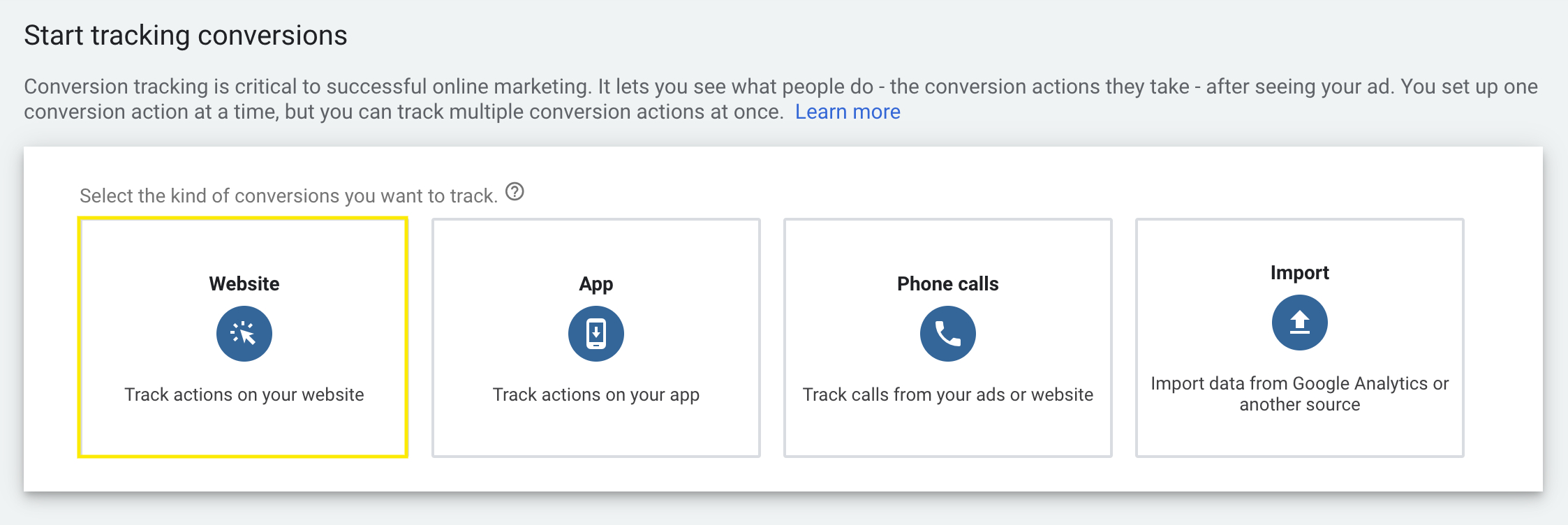Click the App phone download icon
The image size is (1568, 525).
[596, 334]
